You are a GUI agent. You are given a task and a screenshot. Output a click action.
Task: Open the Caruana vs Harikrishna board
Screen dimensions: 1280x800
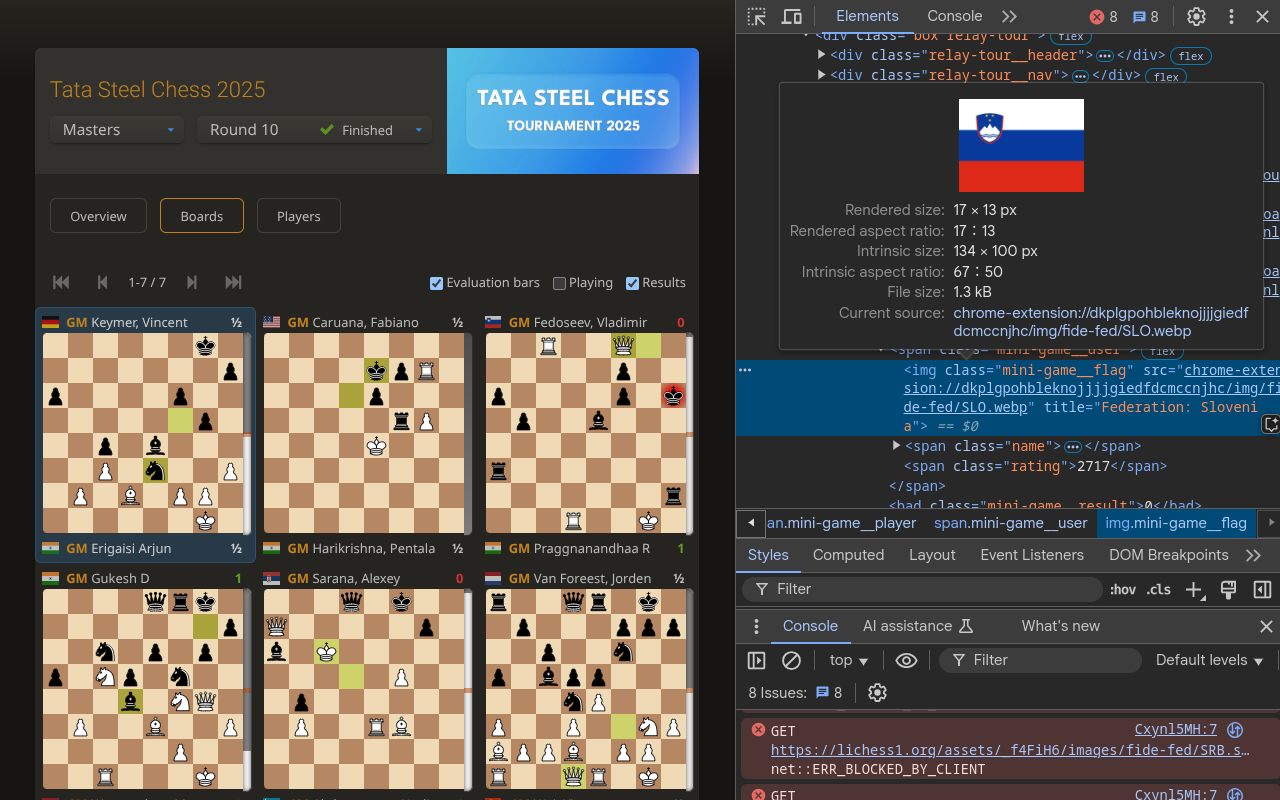[366, 435]
